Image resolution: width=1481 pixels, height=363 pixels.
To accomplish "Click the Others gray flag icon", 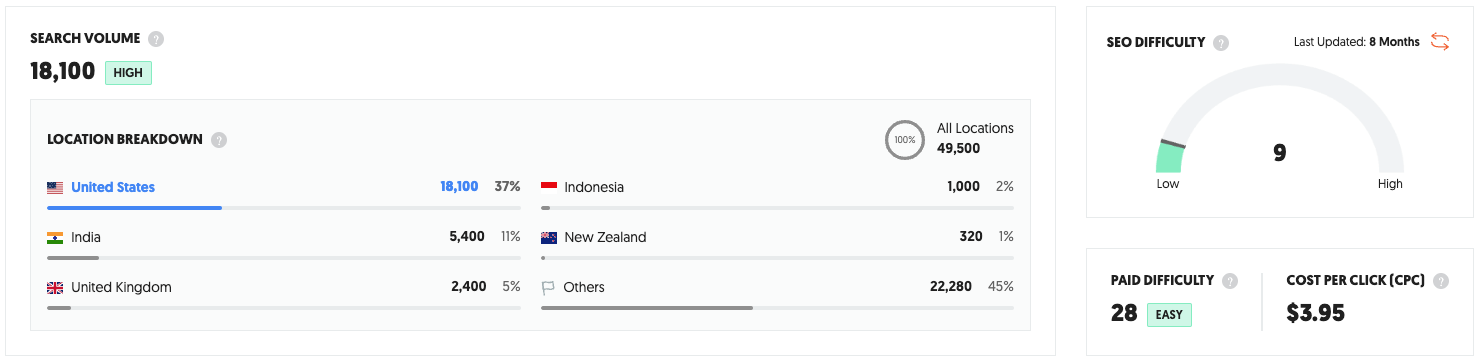I will 548,288.
